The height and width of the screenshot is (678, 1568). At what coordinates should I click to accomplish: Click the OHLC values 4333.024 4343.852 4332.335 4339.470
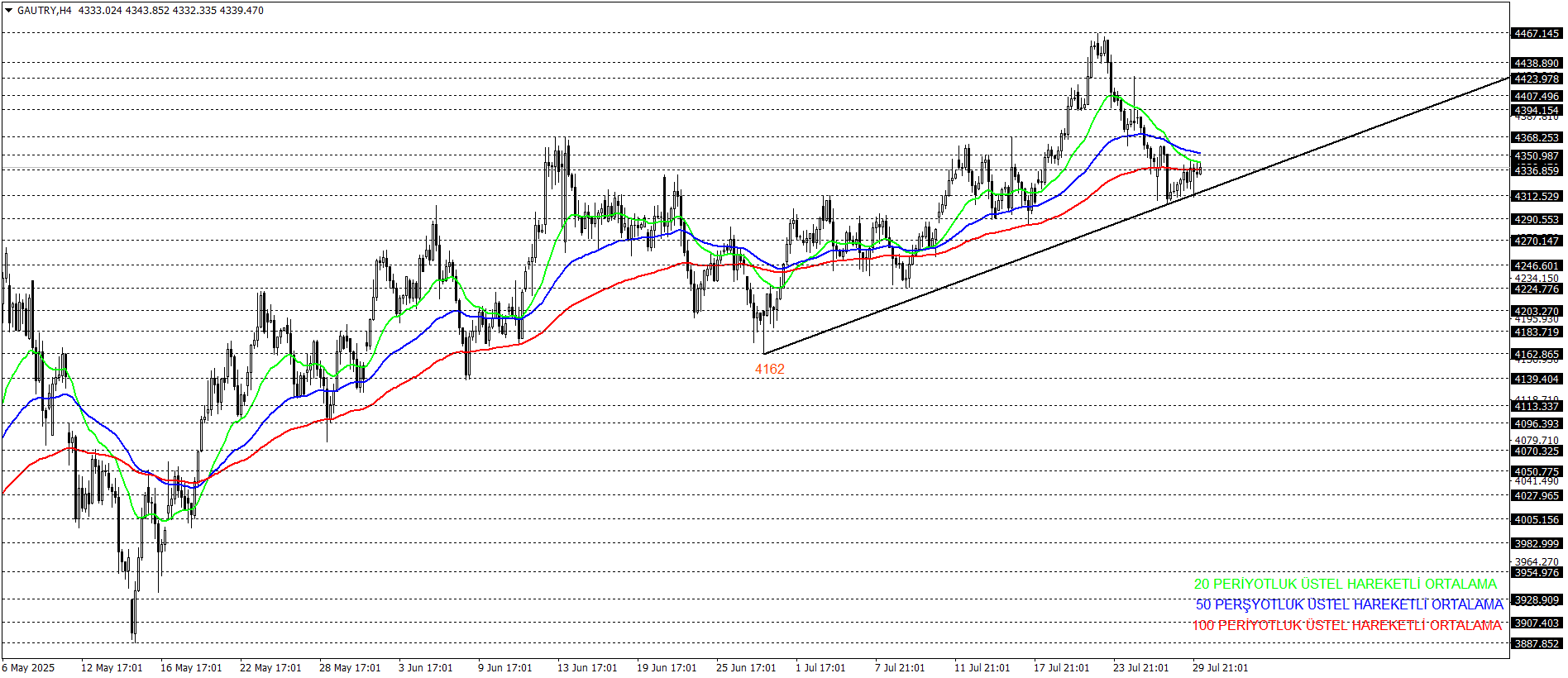(x=171, y=11)
